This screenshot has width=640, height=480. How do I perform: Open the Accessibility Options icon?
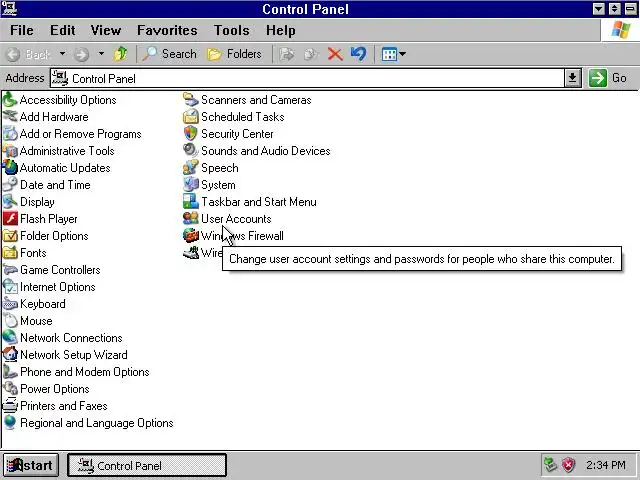(10, 100)
